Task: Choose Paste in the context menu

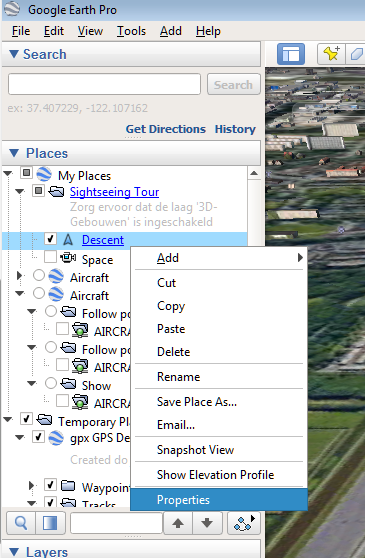Action: [x=219, y=329]
